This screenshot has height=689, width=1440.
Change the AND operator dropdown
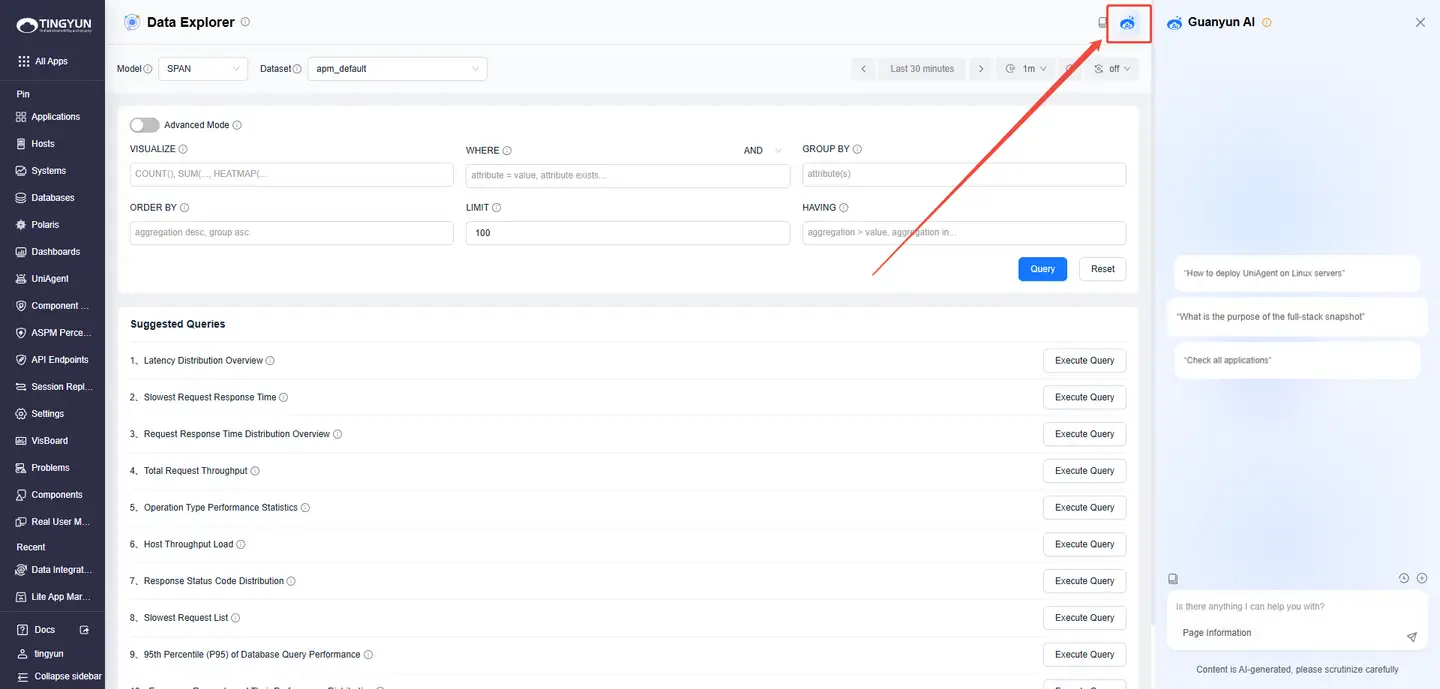(765, 150)
